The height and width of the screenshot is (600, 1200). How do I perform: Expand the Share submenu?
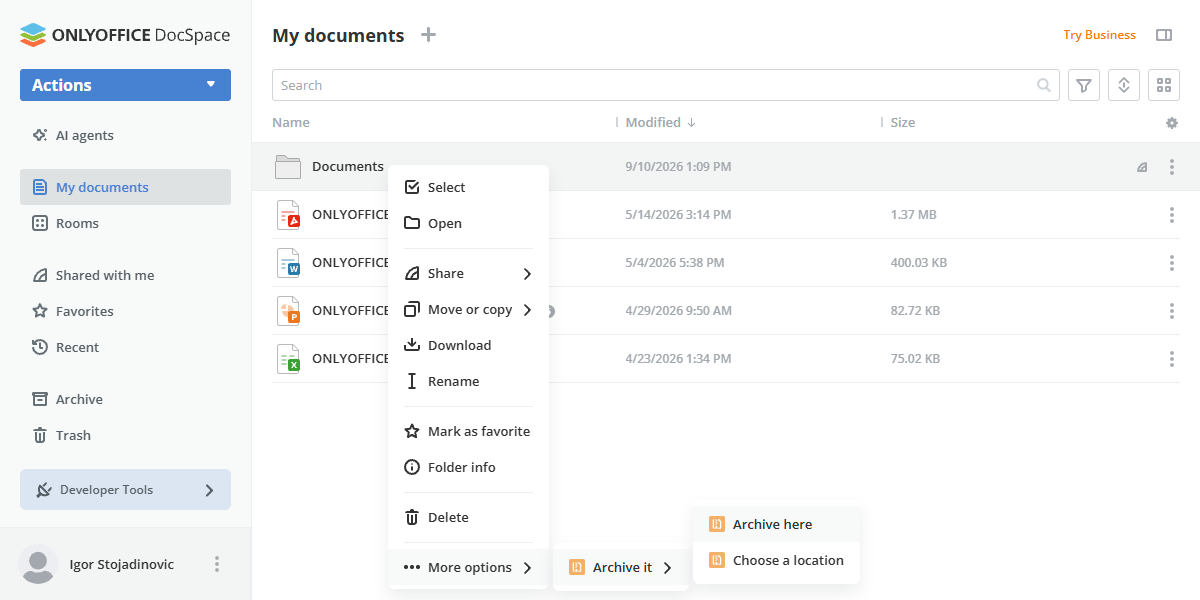[x=468, y=273]
